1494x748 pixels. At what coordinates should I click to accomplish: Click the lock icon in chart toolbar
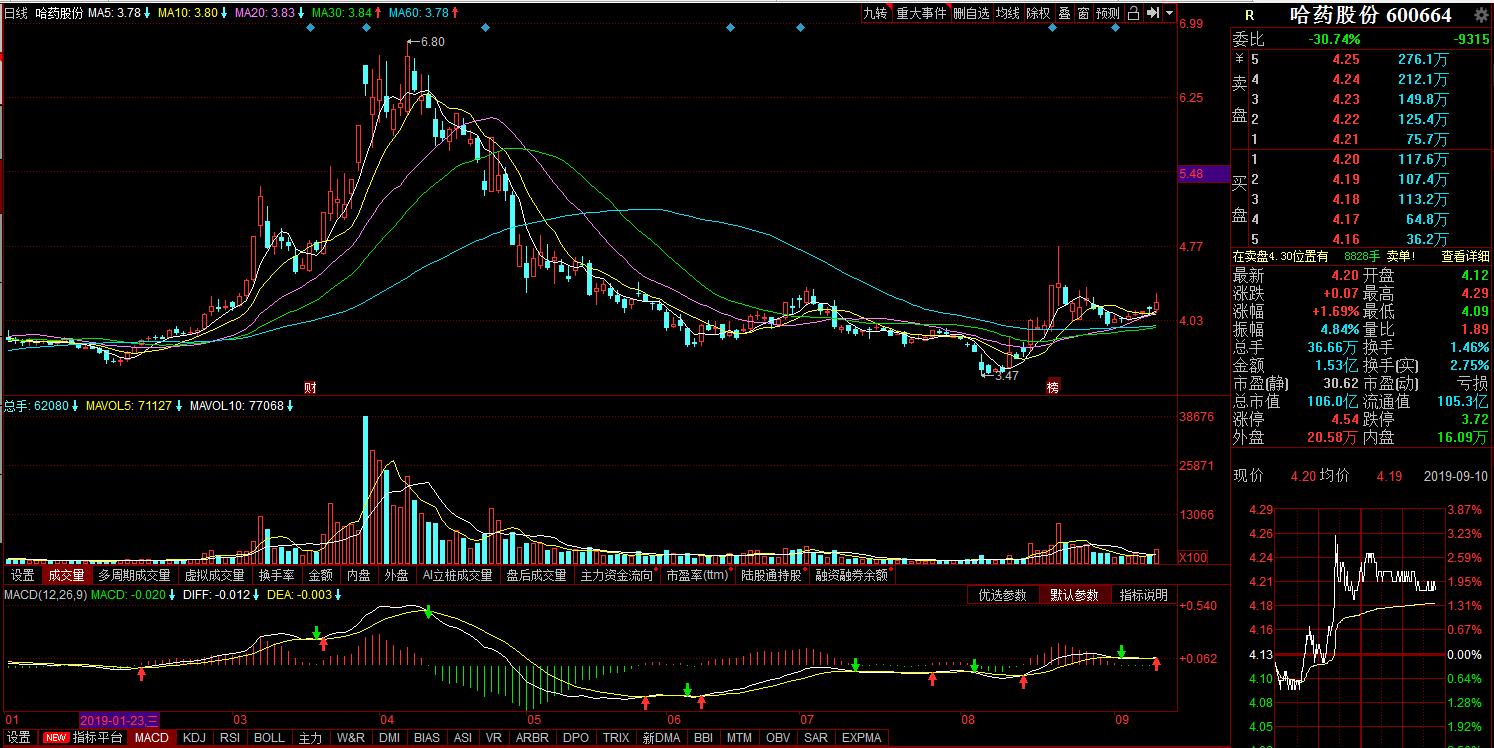[1133, 13]
